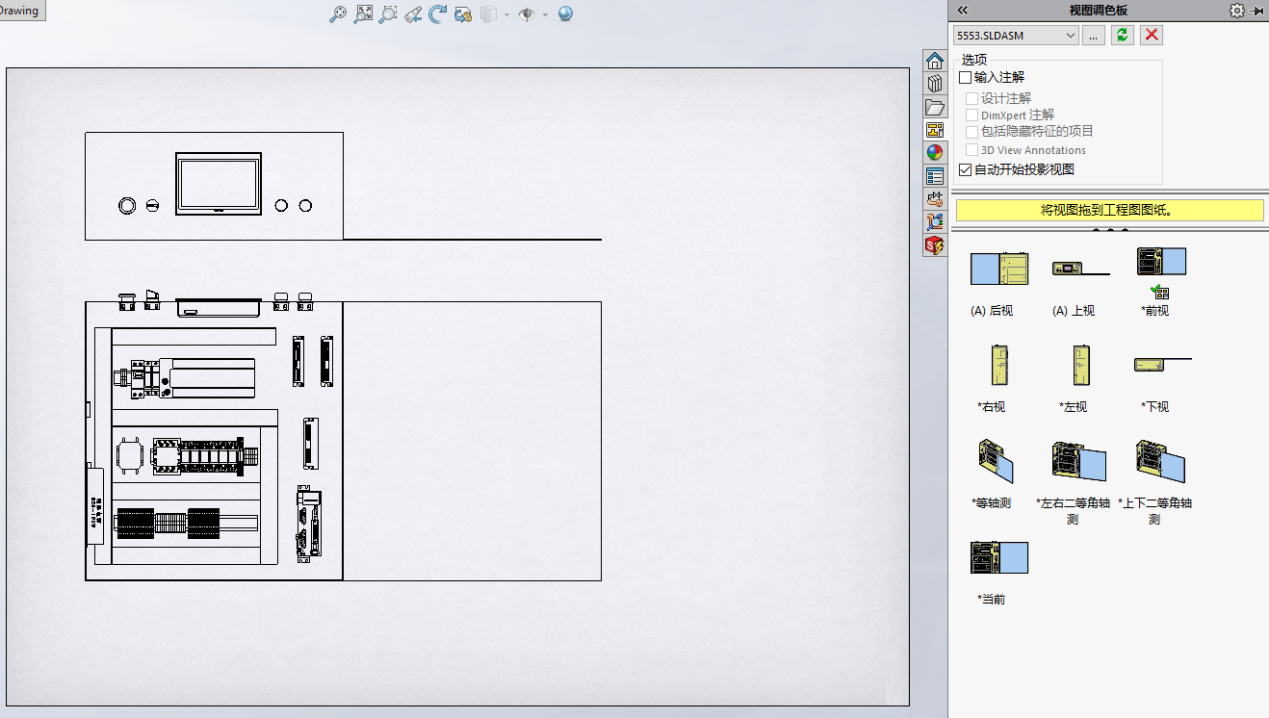The width and height of the screenshot is (1269, 718).
Task: Open the Design Library task pane tab
Action: [x=934, y=84]
